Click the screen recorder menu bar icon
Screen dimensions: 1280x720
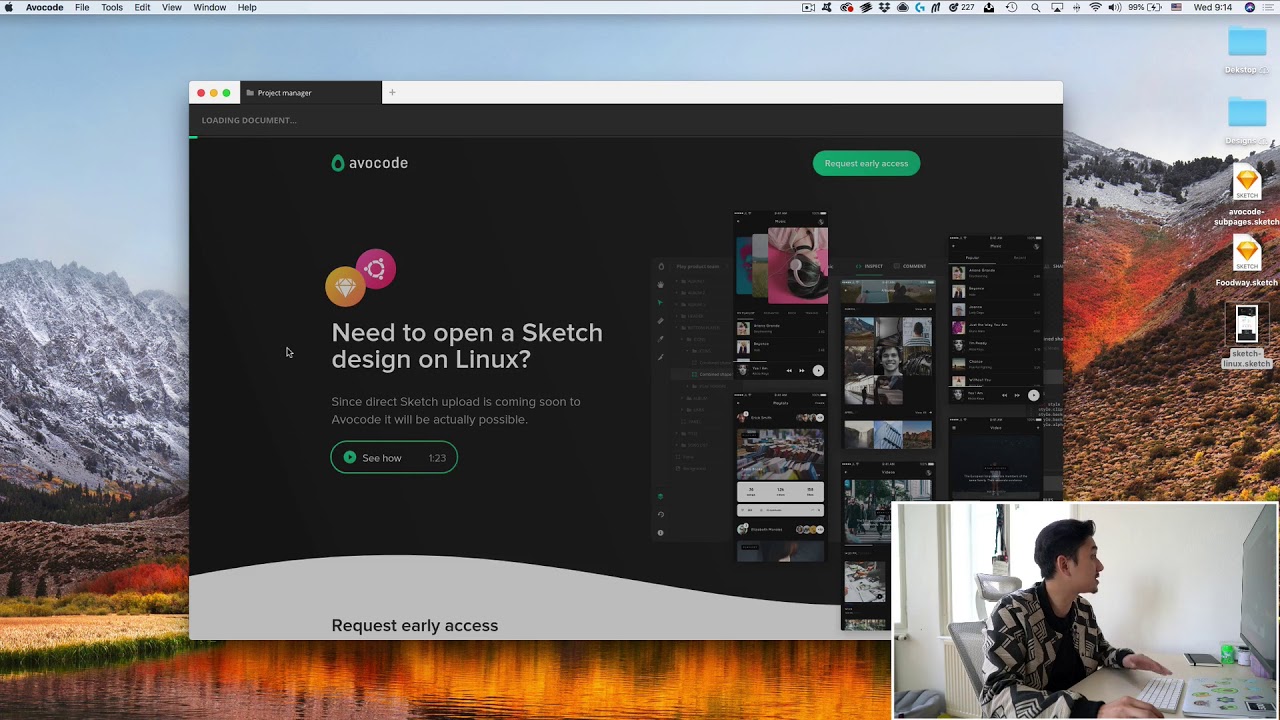pos(808,7)
